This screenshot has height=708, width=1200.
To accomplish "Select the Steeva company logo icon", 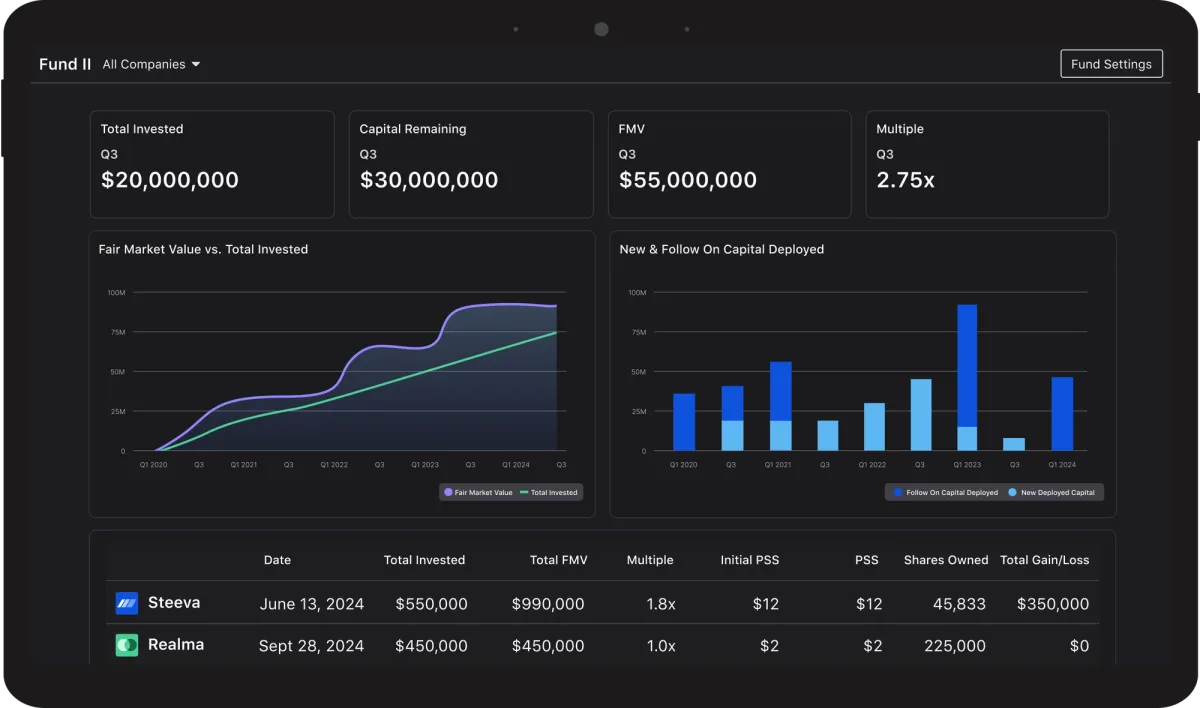I will pos(126,603).
